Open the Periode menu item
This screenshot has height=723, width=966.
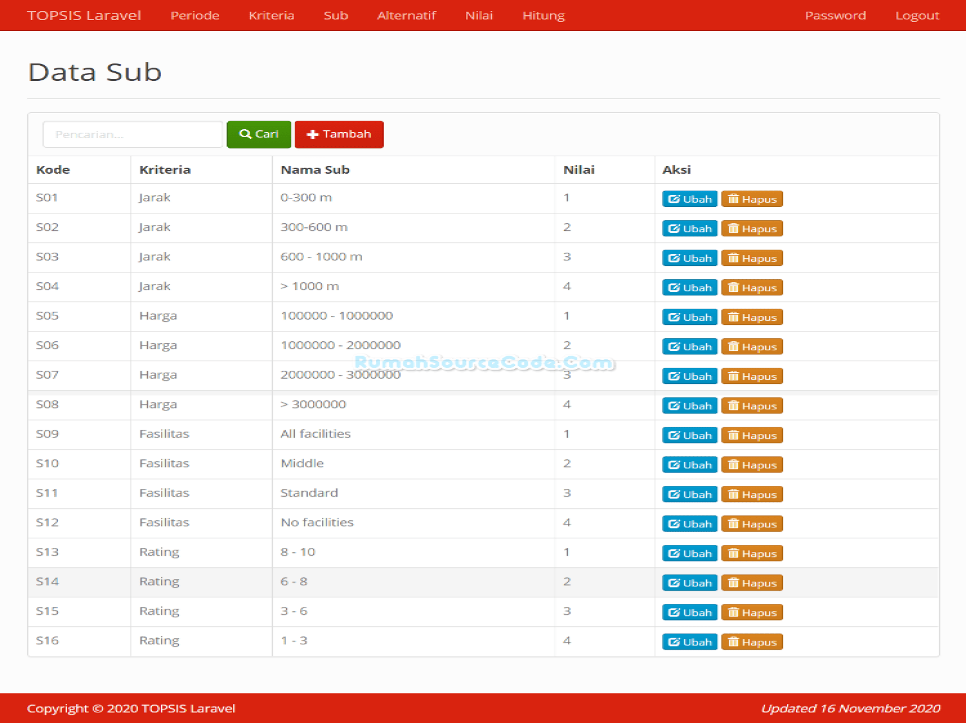coord(195,15)
